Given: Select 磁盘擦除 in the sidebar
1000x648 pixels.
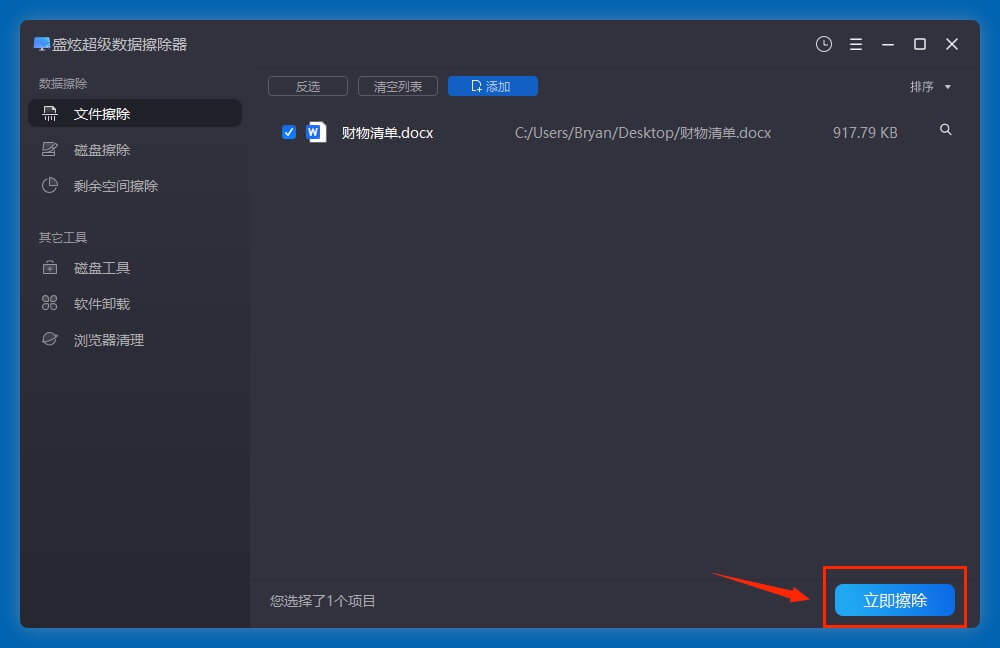Looking at the screenshot, I should click(102, 150).
